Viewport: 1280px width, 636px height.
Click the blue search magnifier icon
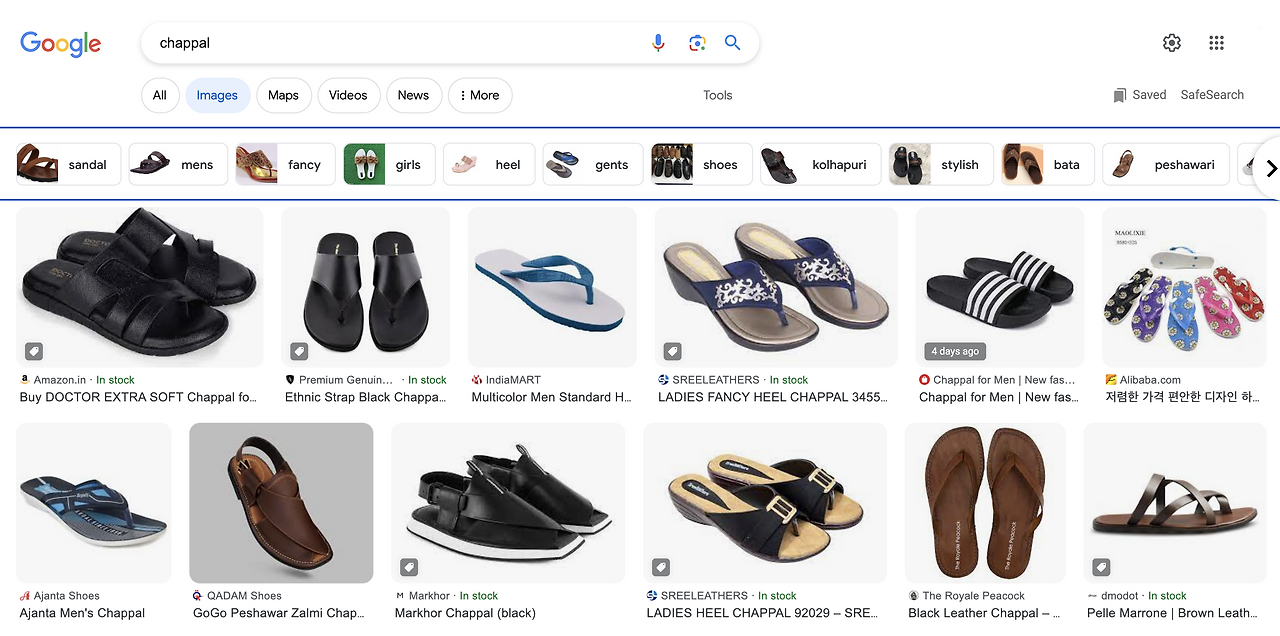(733, 43)
